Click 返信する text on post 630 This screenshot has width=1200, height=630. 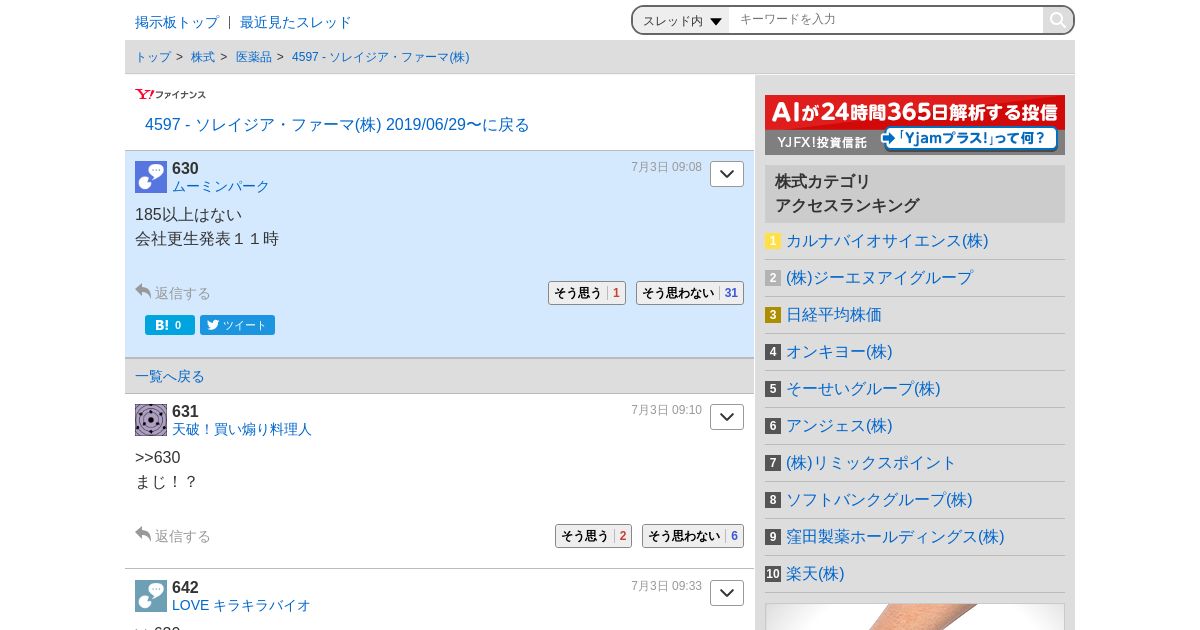pyautogui.click(x=182, y=293)
